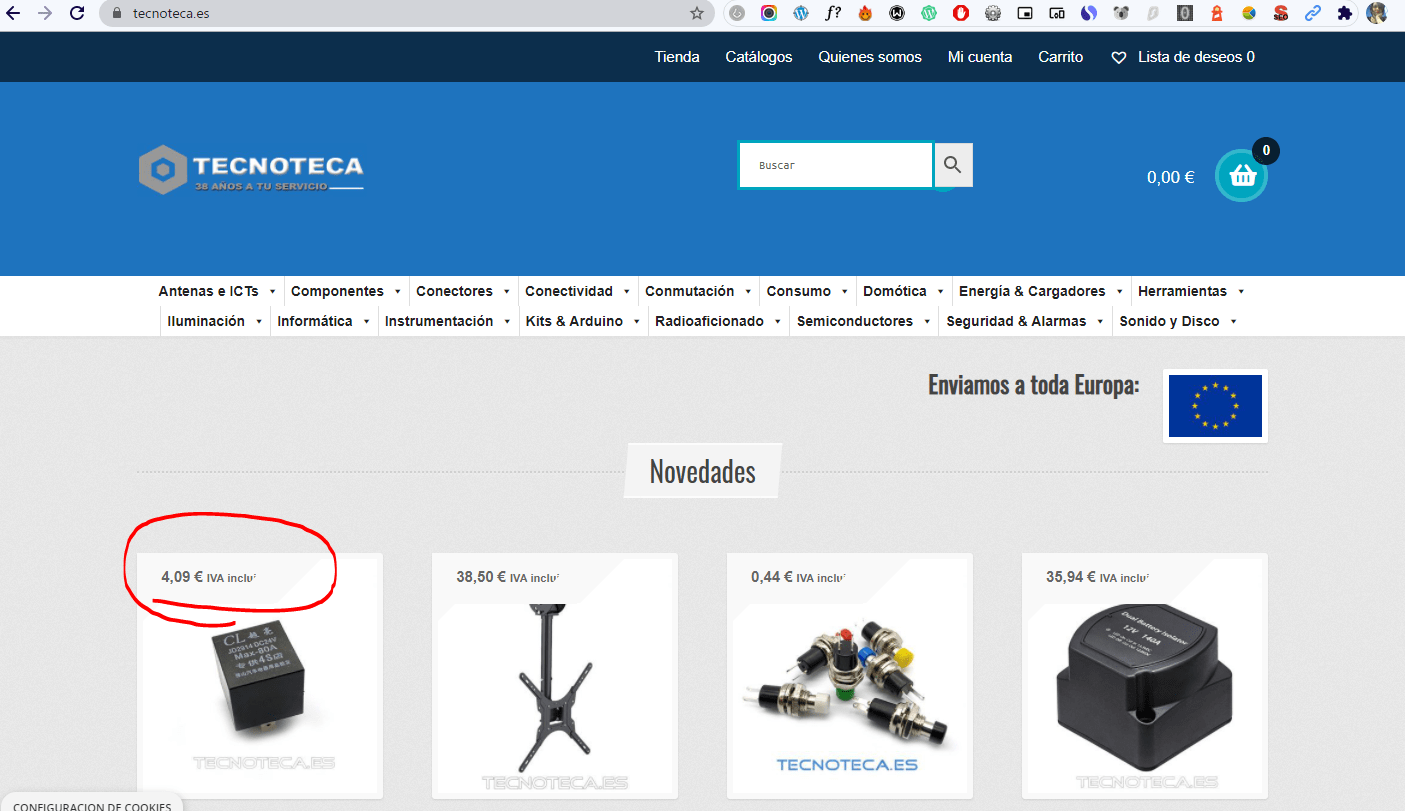1405x811 pixels.
Task: Click the wishlist heart icon
Action: 1119,58
